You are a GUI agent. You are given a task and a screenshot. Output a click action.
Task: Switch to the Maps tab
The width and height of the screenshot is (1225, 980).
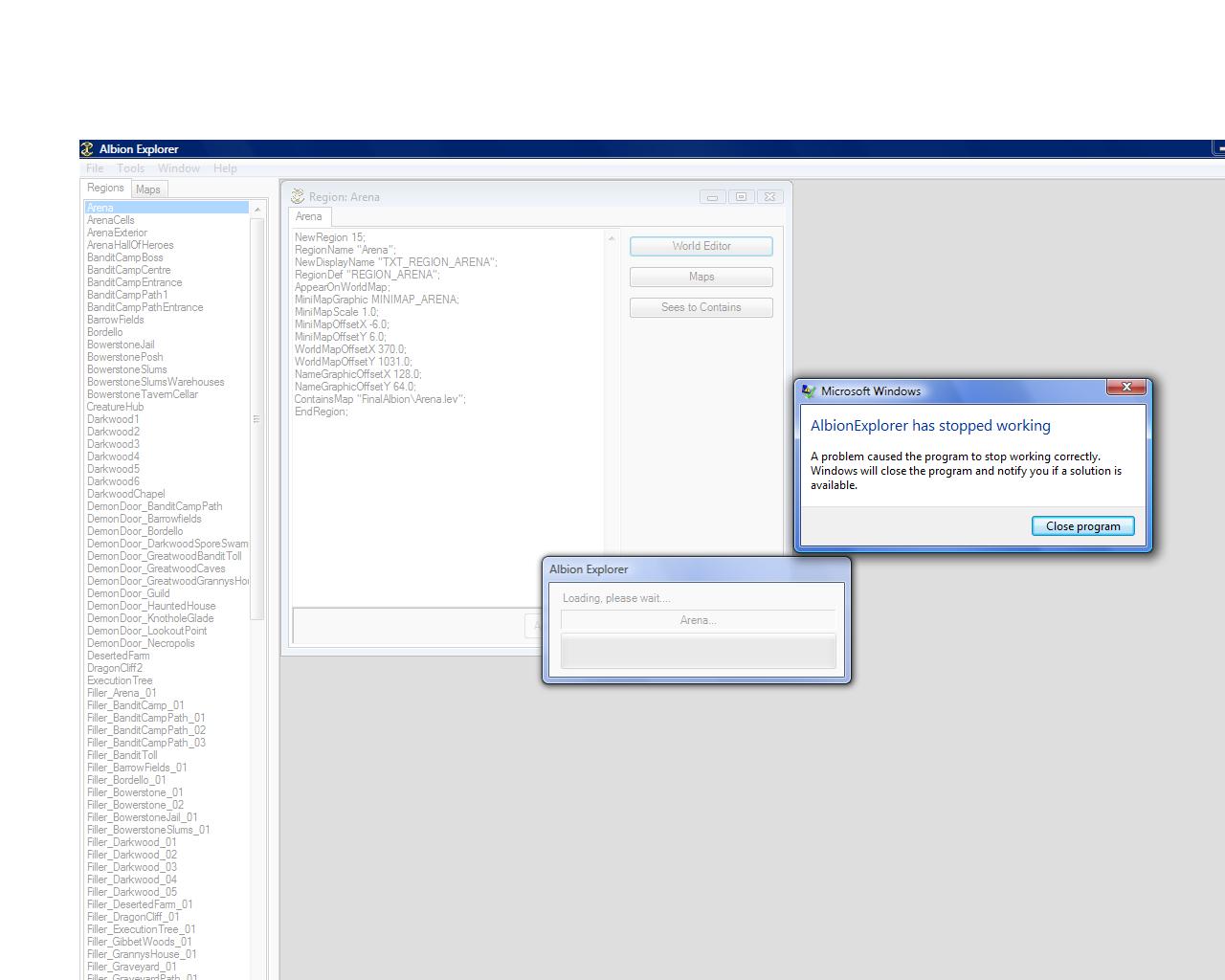point(148,189)
